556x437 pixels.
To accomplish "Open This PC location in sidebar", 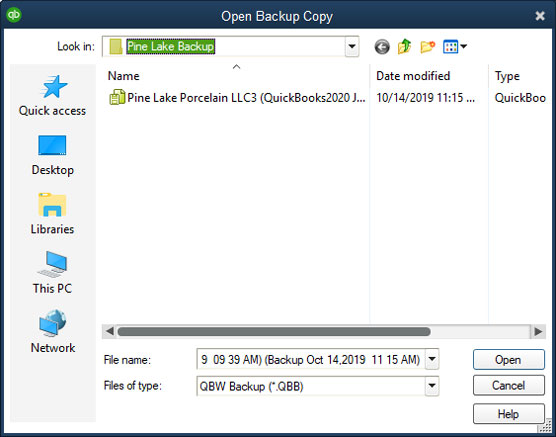I will [x=52, y=272].
